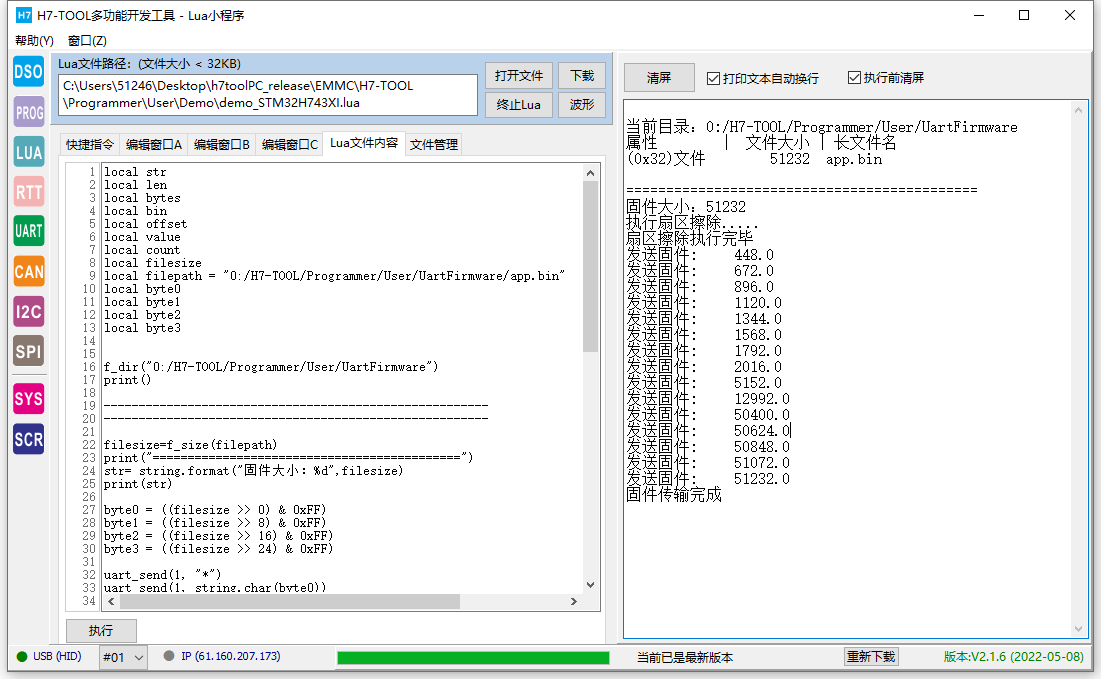Open the SPI tool icon
1101x679 pixels.
click(x=28, y=350)
